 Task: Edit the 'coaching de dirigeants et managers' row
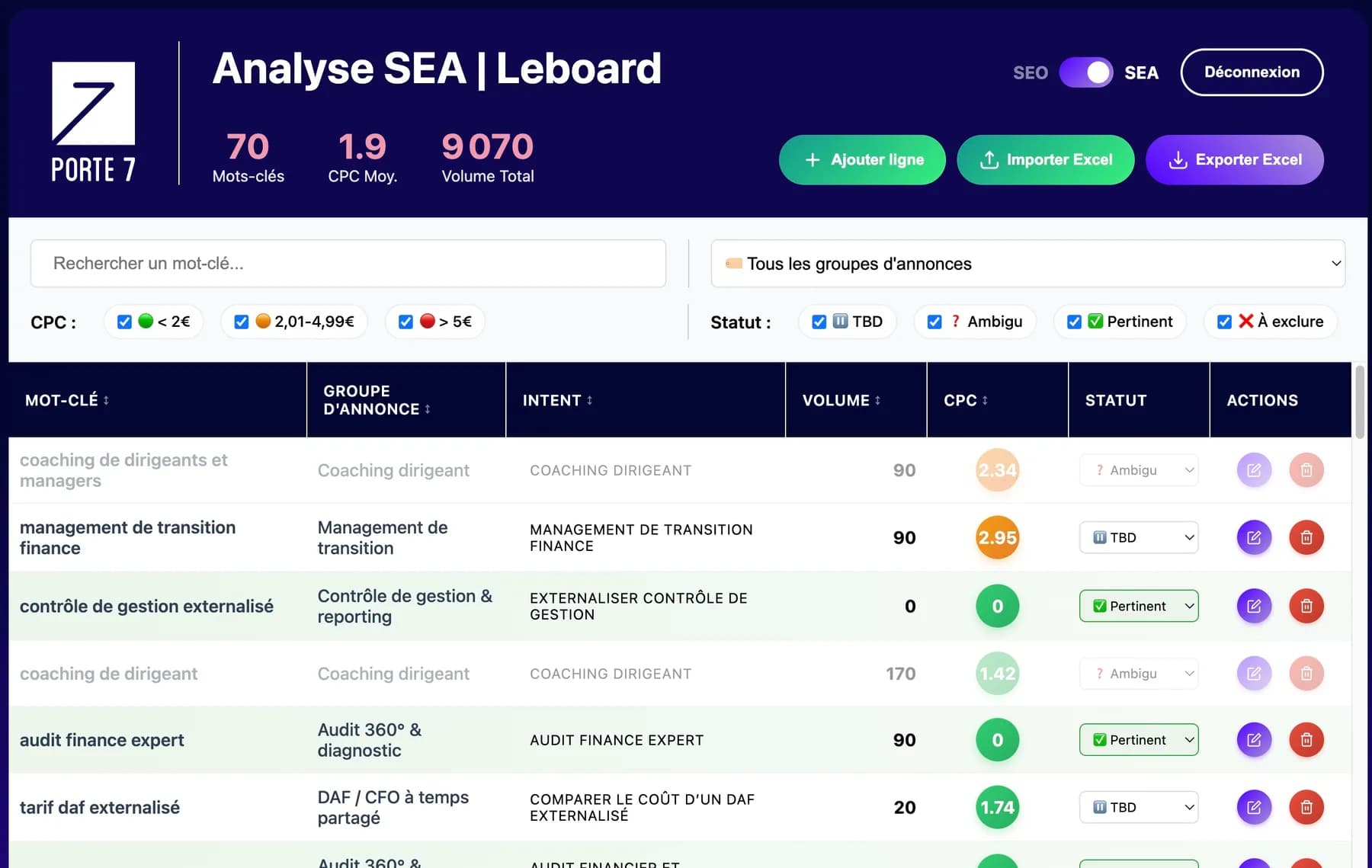[1254, 470]
